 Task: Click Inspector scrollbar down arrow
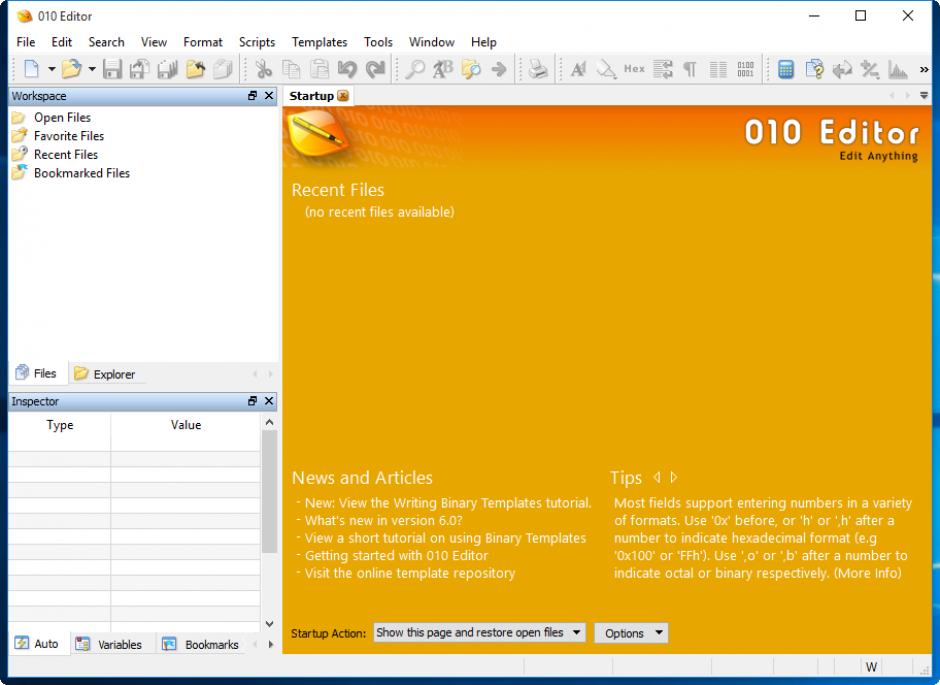270,624
